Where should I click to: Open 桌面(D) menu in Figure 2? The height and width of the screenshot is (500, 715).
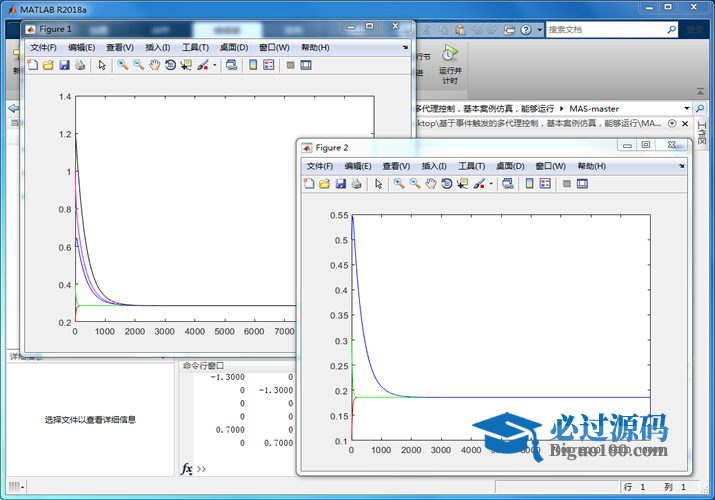click(x=510, y=166)
